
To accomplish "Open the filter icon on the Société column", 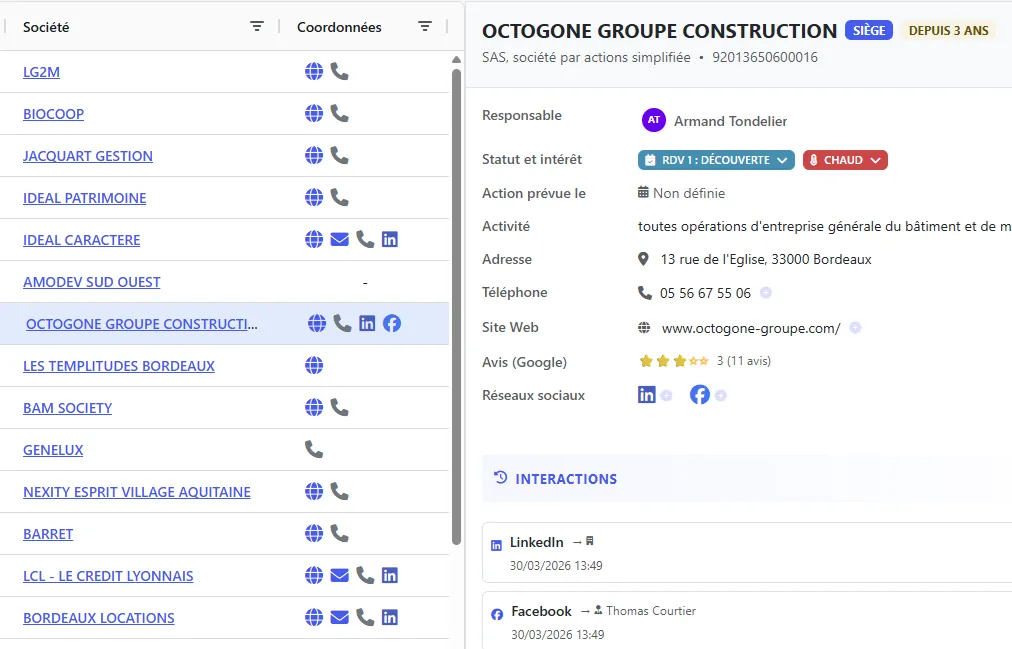I will point(257,26).
